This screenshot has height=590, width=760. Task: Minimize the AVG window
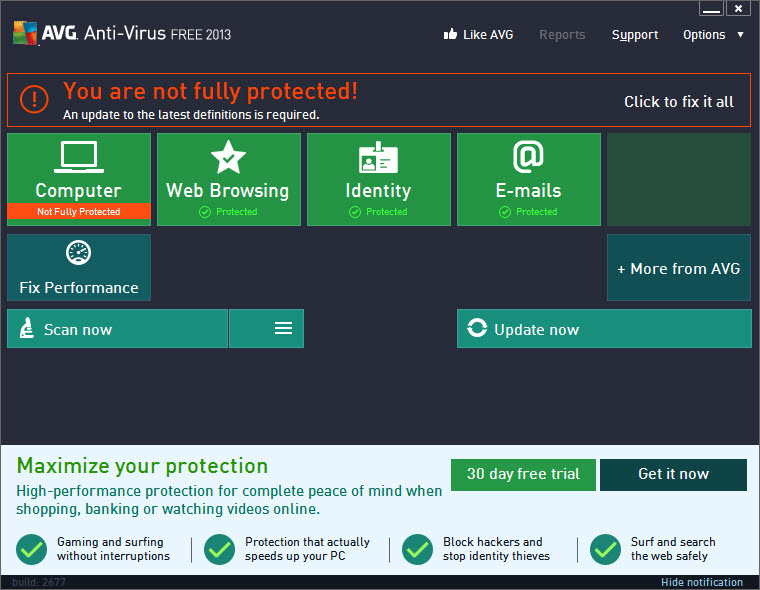[711, 8]
